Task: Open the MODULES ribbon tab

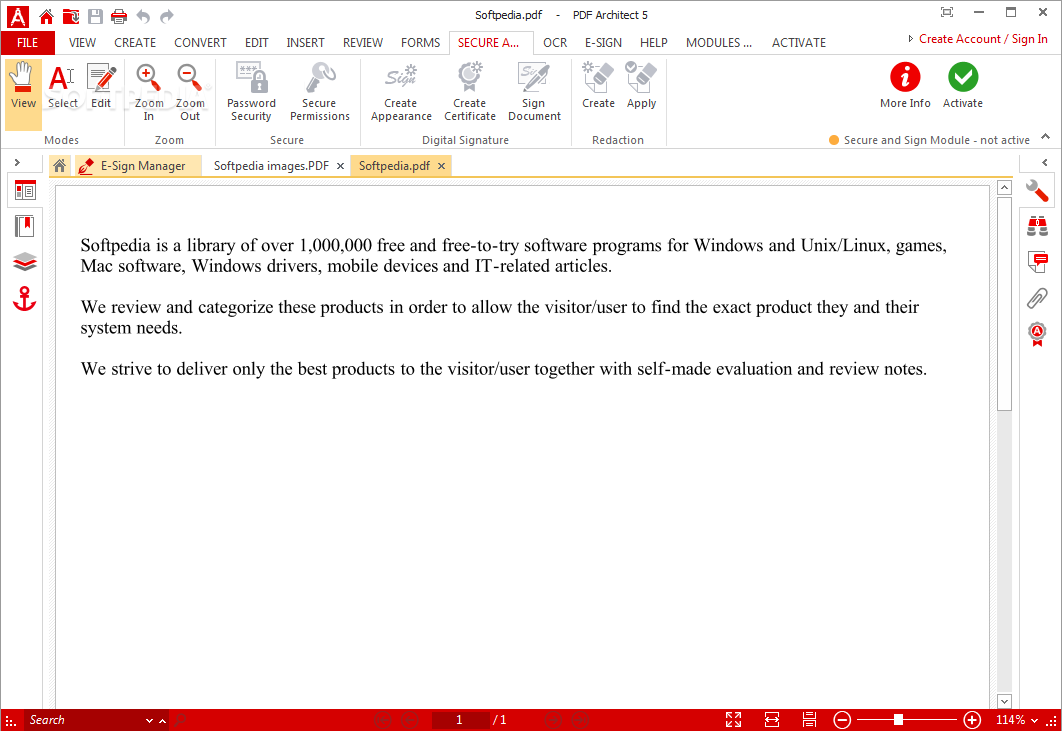Action: tap(719, 43)
